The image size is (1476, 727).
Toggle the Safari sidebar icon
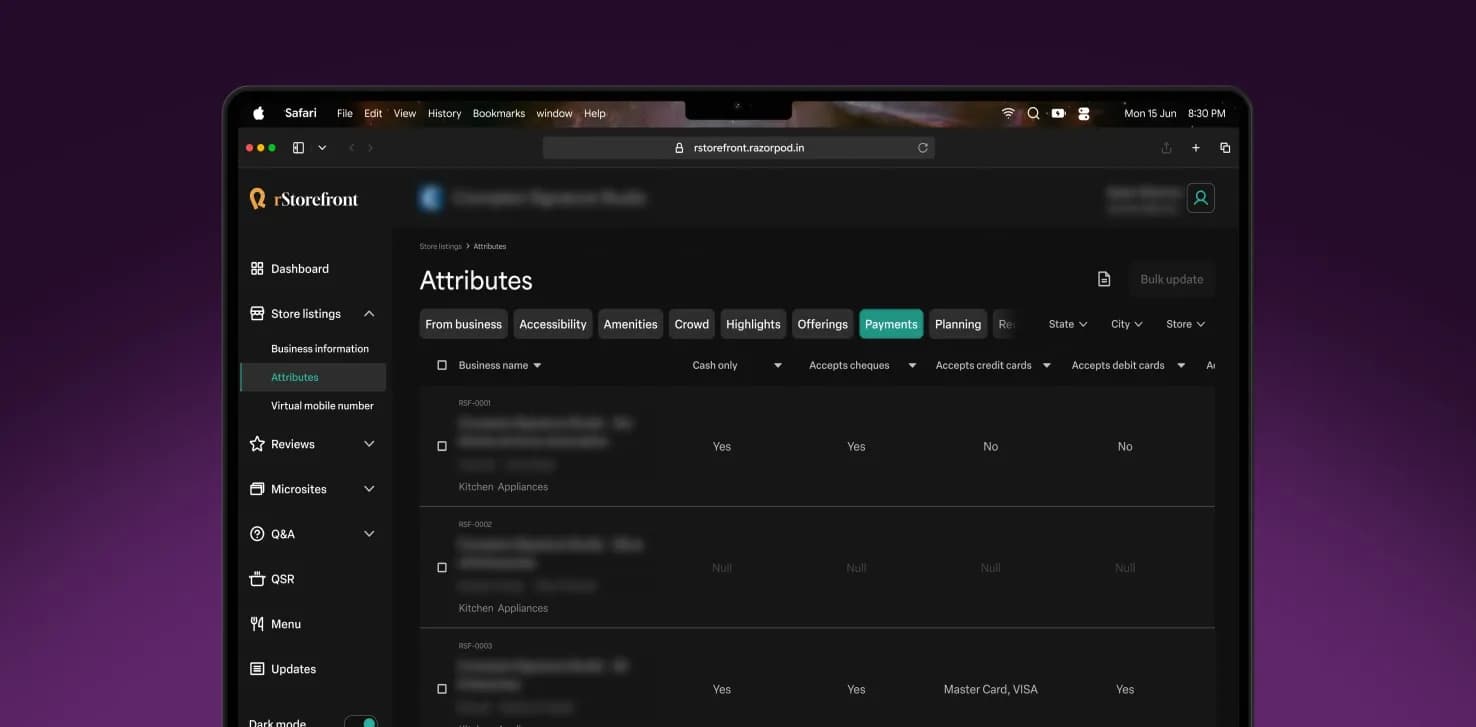[298, 147]
